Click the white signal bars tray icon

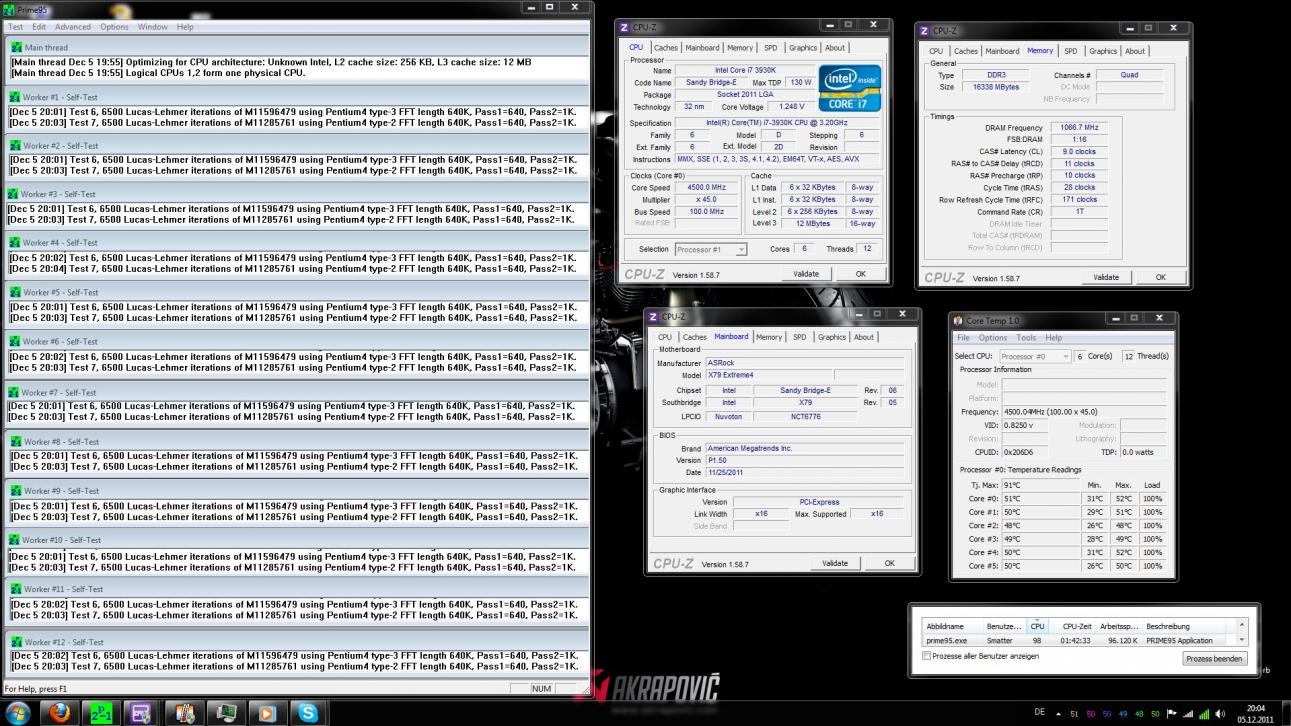coord(1187,713)
